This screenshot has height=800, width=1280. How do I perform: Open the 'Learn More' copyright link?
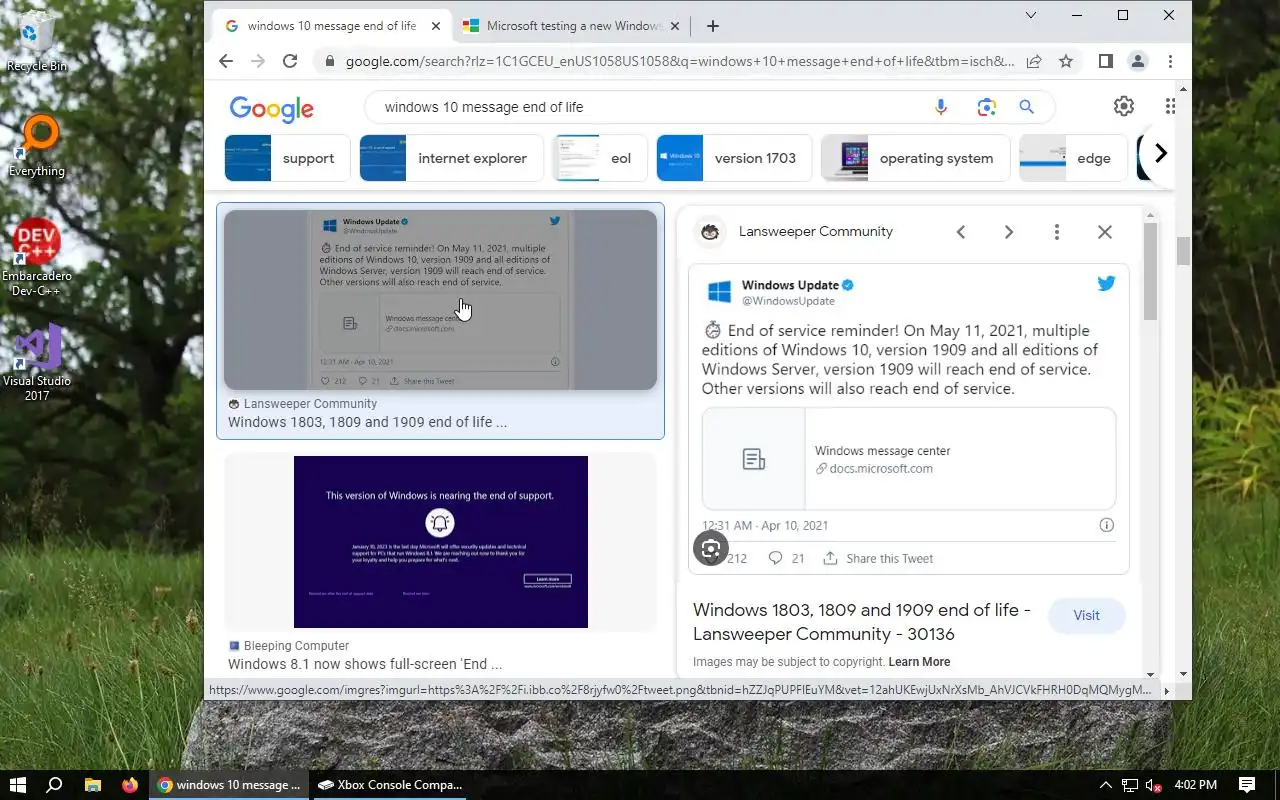(919, 662)
